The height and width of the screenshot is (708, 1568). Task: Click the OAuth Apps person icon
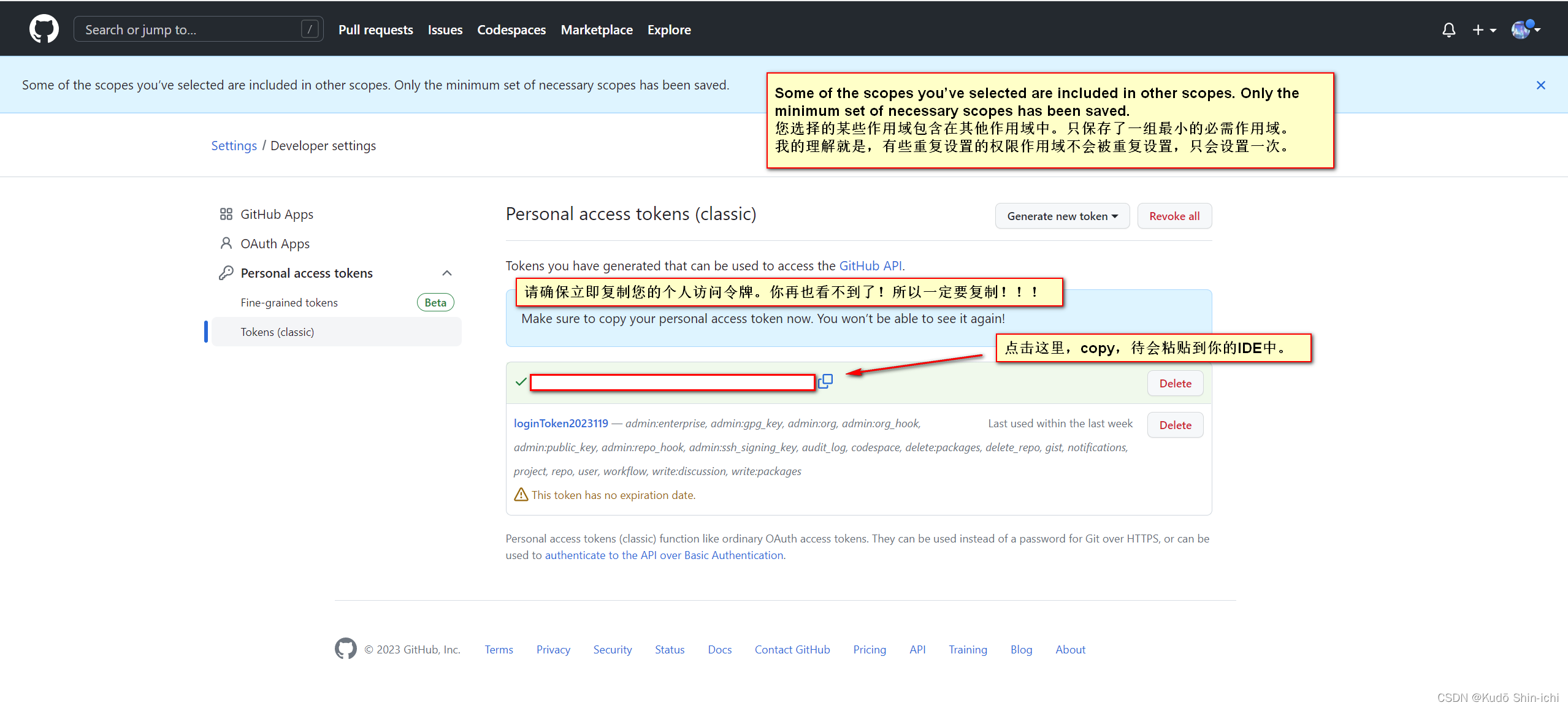[226, 243]
